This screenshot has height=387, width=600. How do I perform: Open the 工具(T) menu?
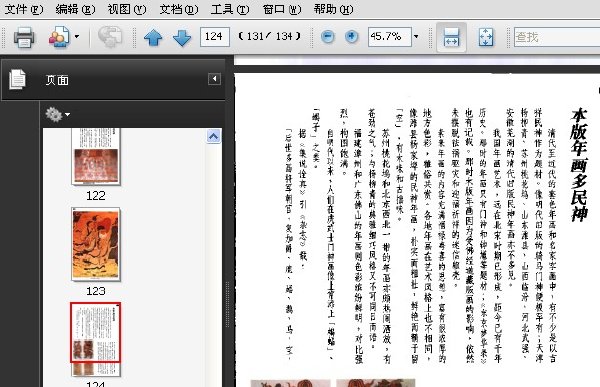pos(230,9)
